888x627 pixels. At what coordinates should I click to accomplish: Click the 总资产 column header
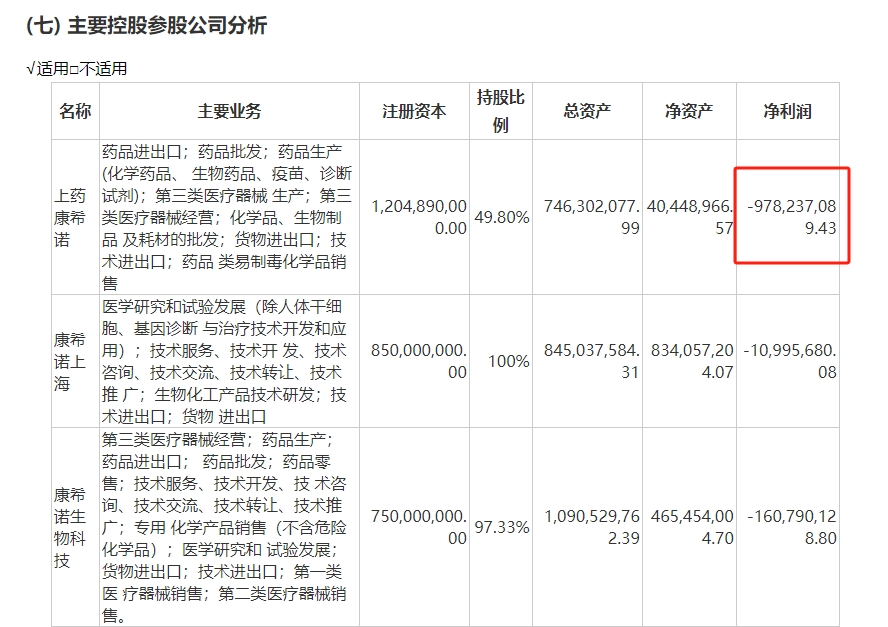(x=587, y=111)
